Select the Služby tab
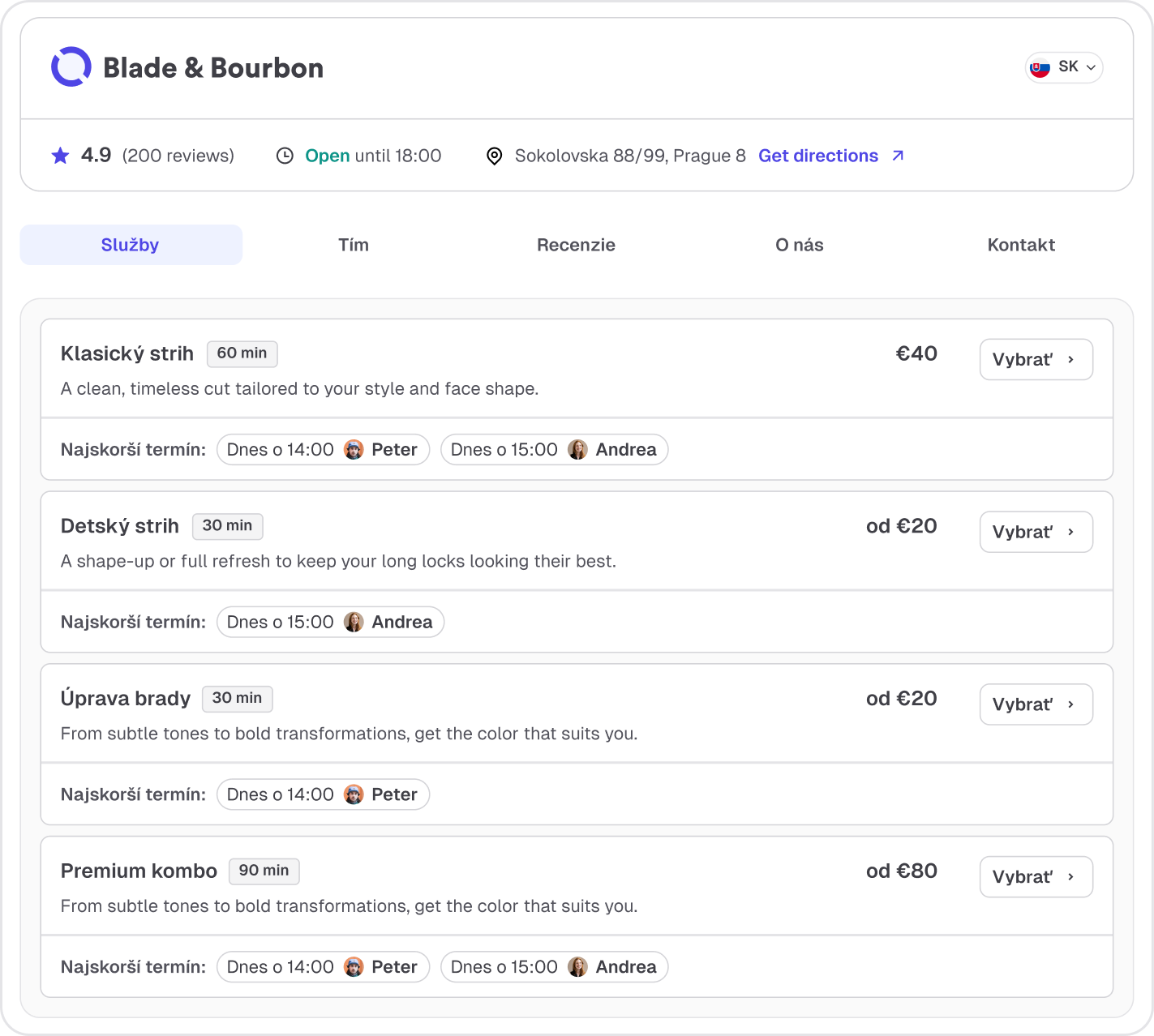The height and width of the screenshot is (1036, 1154). pyautogui.click(x=131, y=245)
